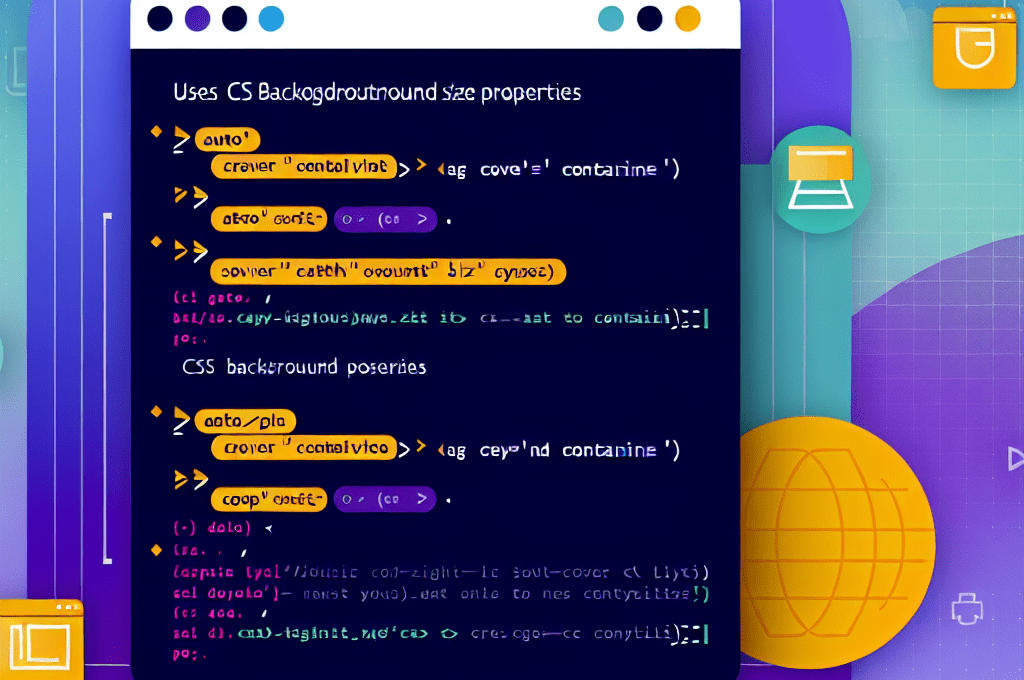Click the orange shield window icon
The image size is (1024, 680).
pos(973,47)
